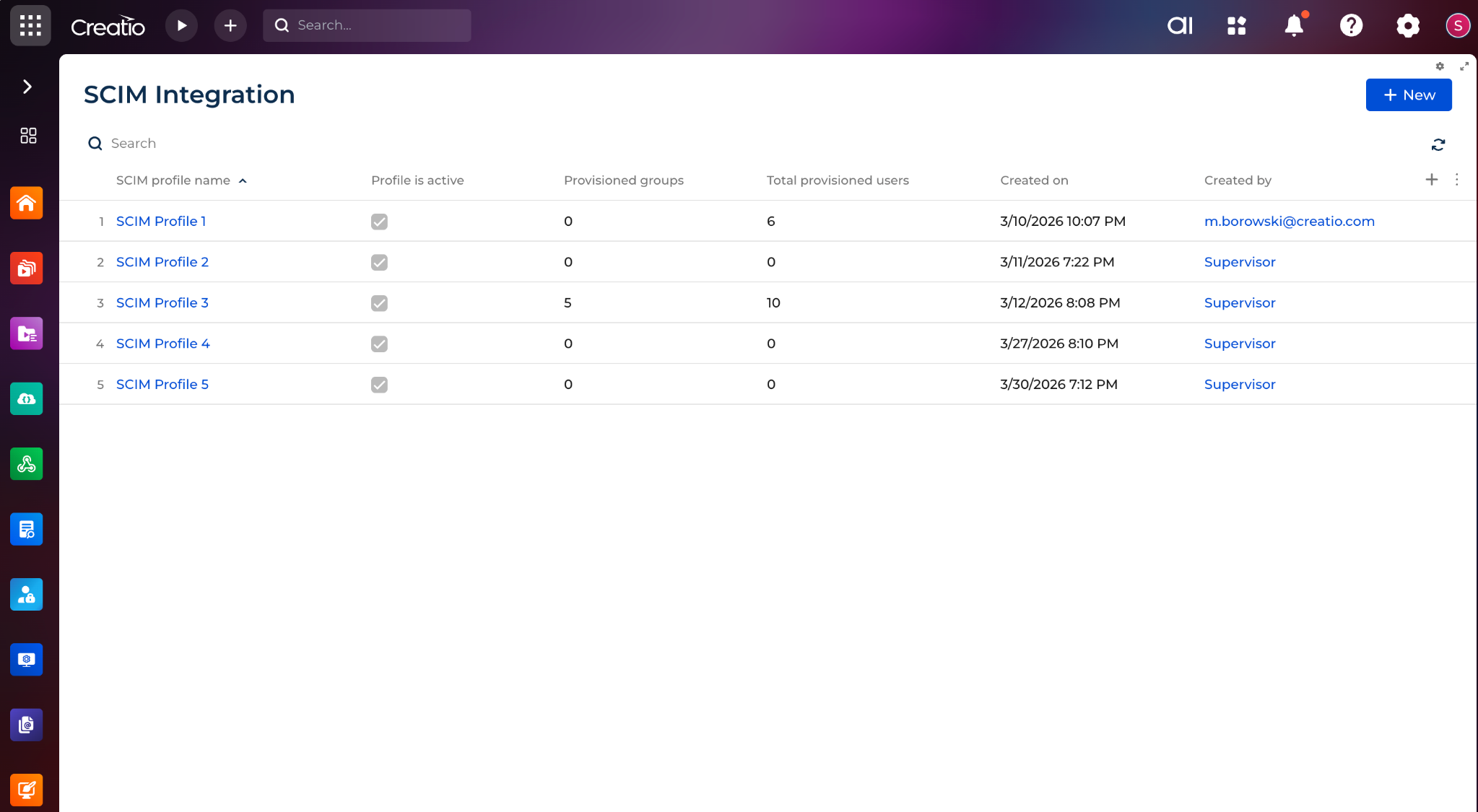
Task: Open the SCIM Profile 4 link
Action: coord(163,344)
